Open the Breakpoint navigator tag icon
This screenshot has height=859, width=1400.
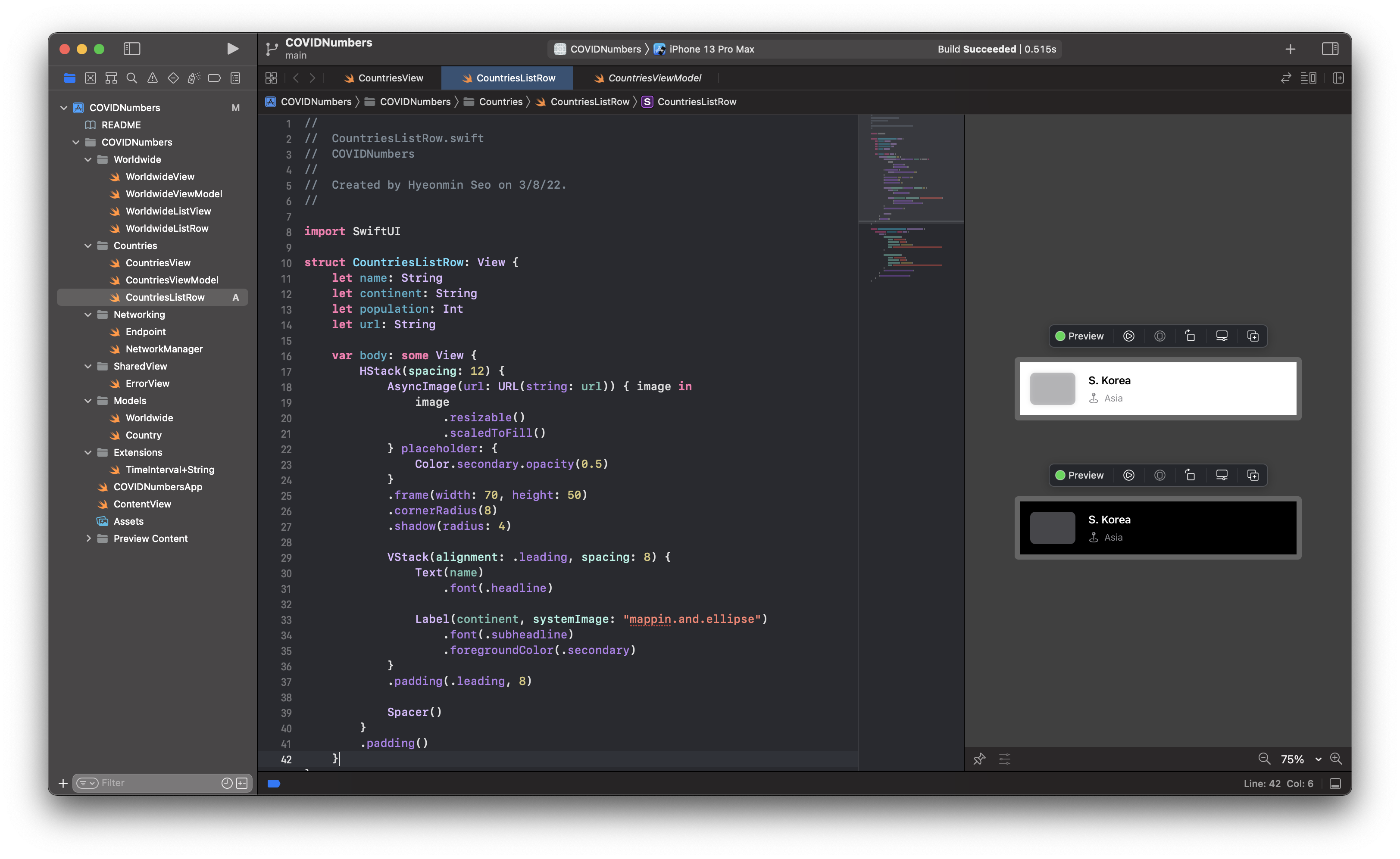pos(214,78)
